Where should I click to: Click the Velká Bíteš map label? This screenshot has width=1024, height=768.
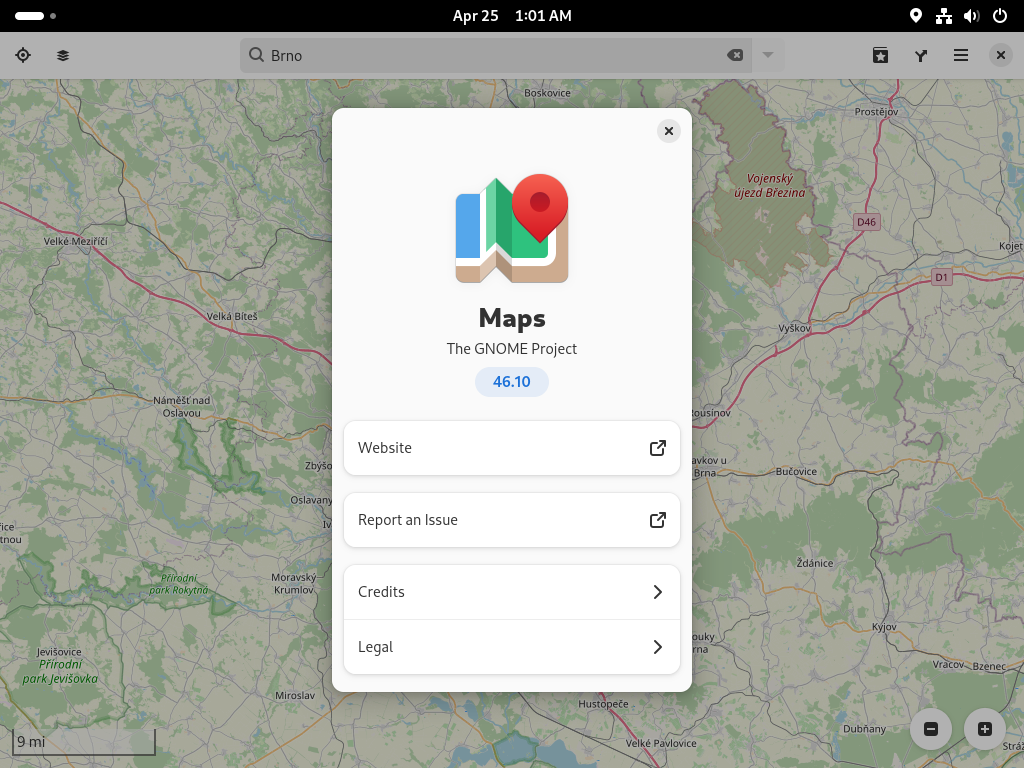[x=232, y=316]
